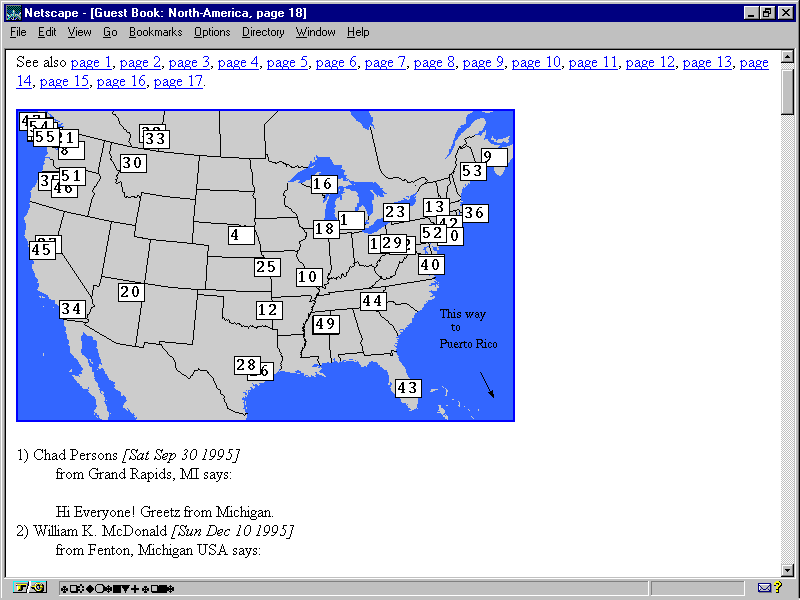
Task: Click map marker 34 in southern California
Action: [71, 309]
